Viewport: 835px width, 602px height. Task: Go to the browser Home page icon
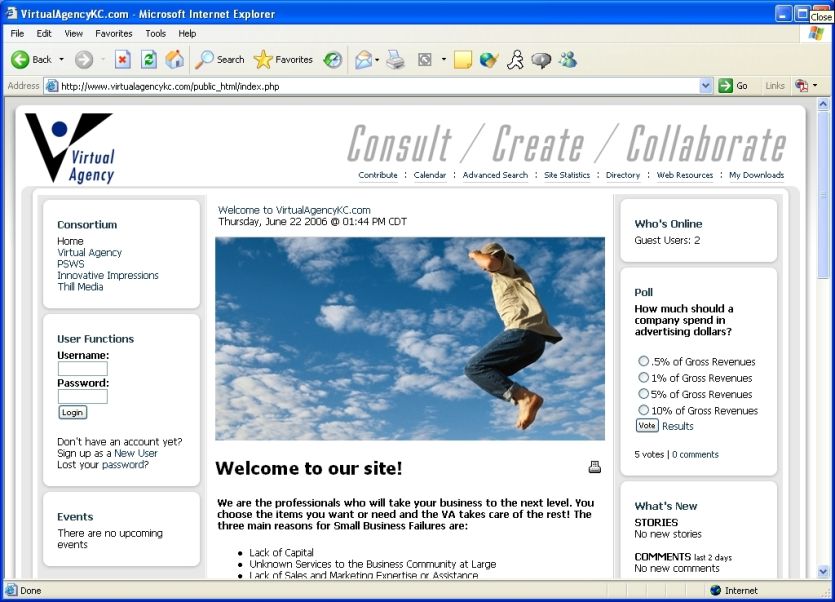click(x=174, y=60)
